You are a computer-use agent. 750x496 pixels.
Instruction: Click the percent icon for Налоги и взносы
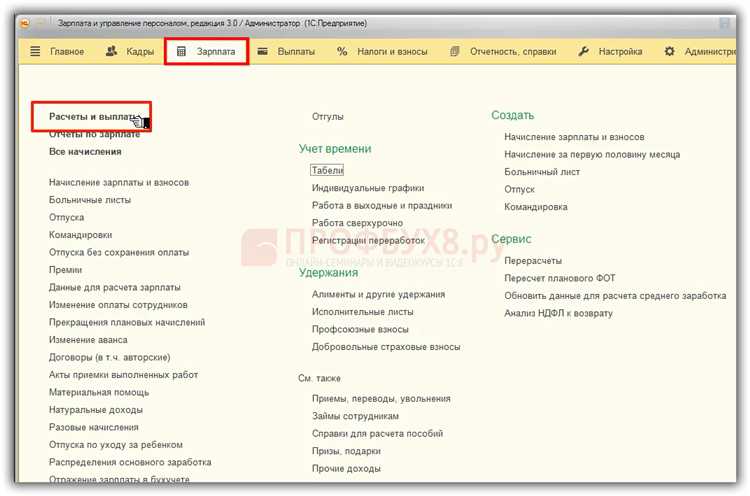(x=342, y=52)
